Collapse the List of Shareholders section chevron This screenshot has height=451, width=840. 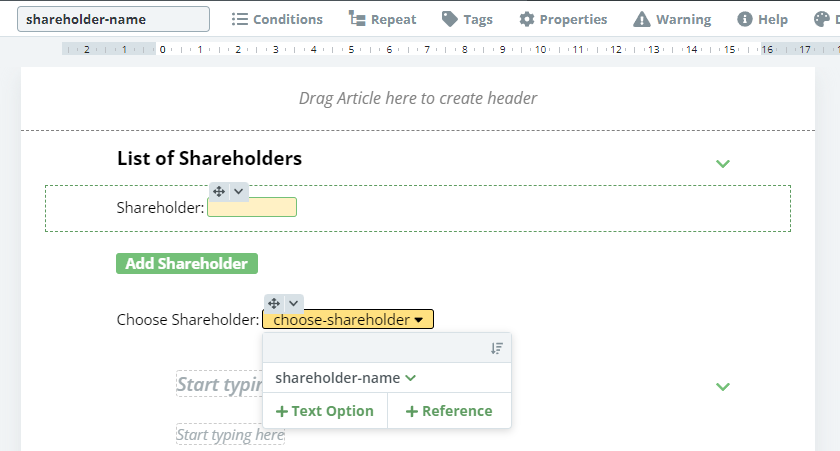click(x=723, y=163)
